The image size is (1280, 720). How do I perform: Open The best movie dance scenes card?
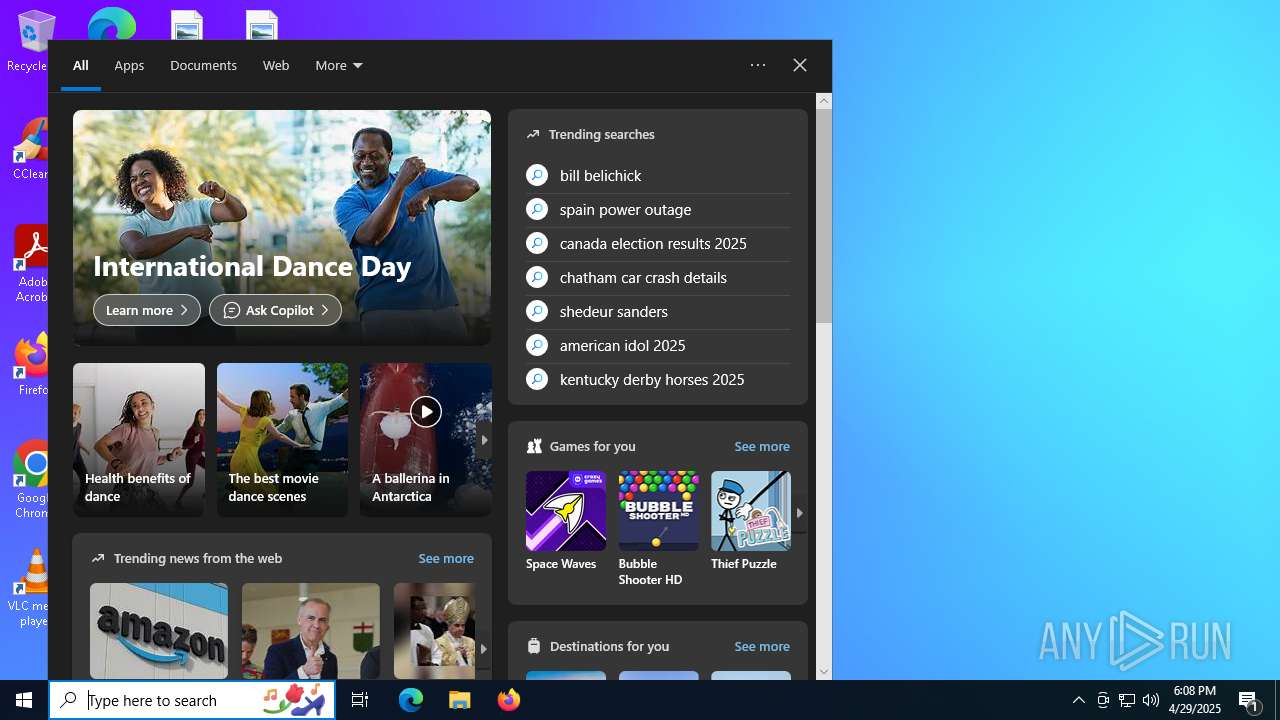point(282,440)
